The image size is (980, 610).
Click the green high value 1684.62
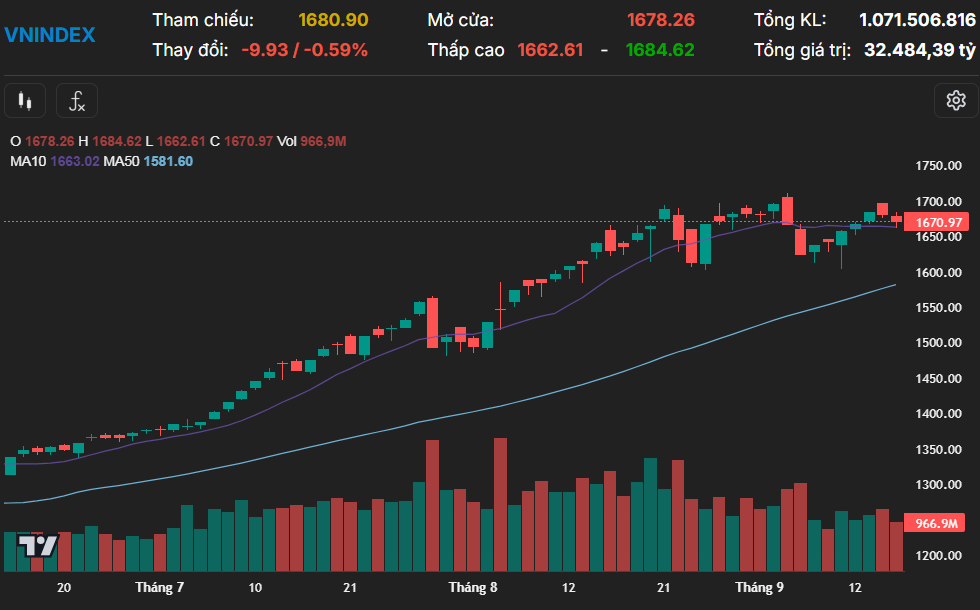coord(660,50)
